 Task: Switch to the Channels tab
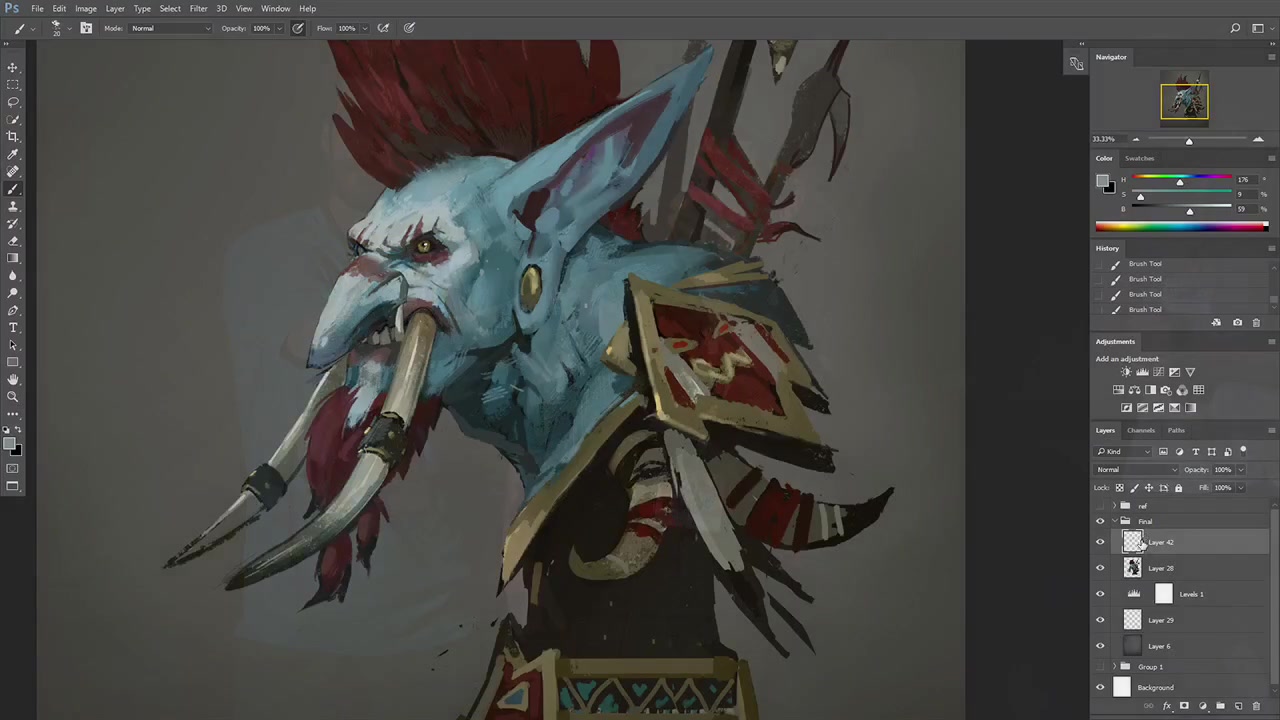click(1141, 430)
